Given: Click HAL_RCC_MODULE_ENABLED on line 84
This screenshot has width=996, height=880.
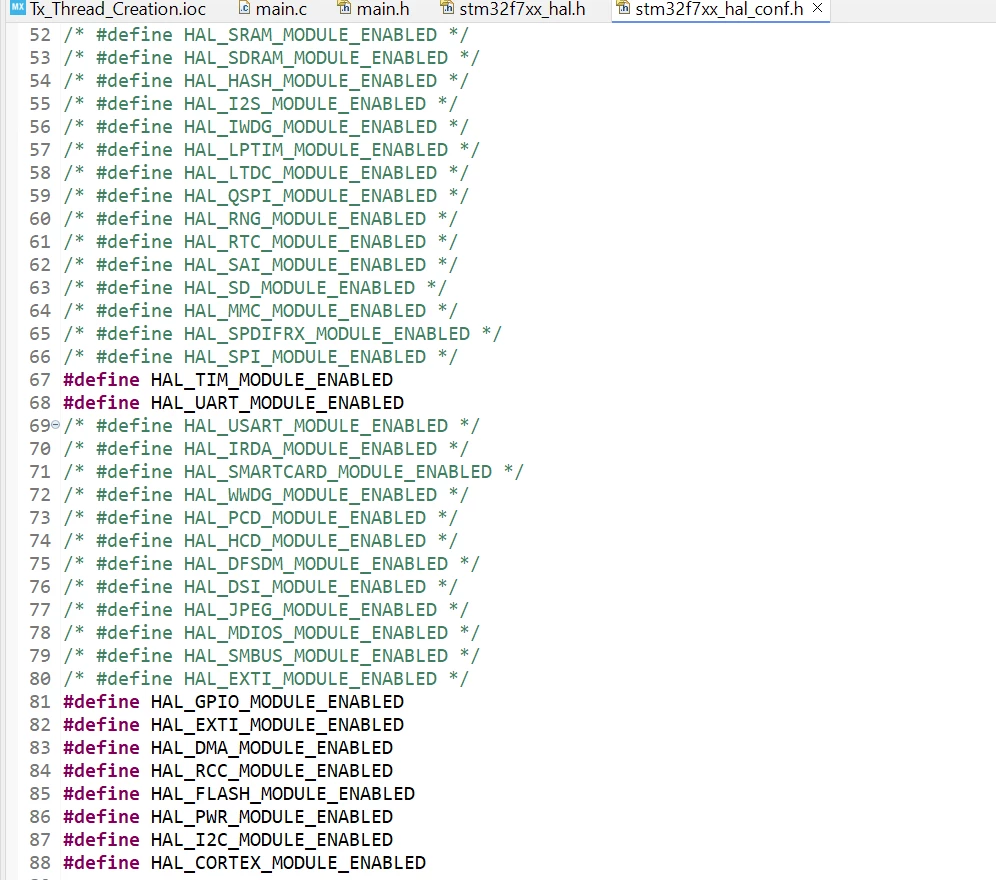Looking at the screenshot, I should click(272, 771).
